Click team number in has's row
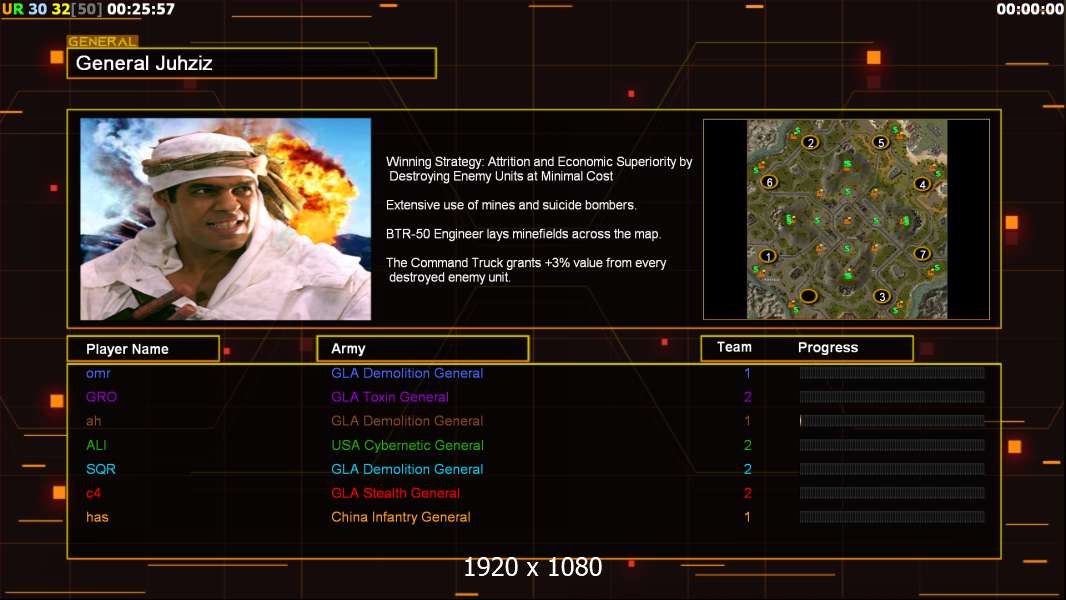This screenshot has width=1066, height=600. [x=747, y=517]
